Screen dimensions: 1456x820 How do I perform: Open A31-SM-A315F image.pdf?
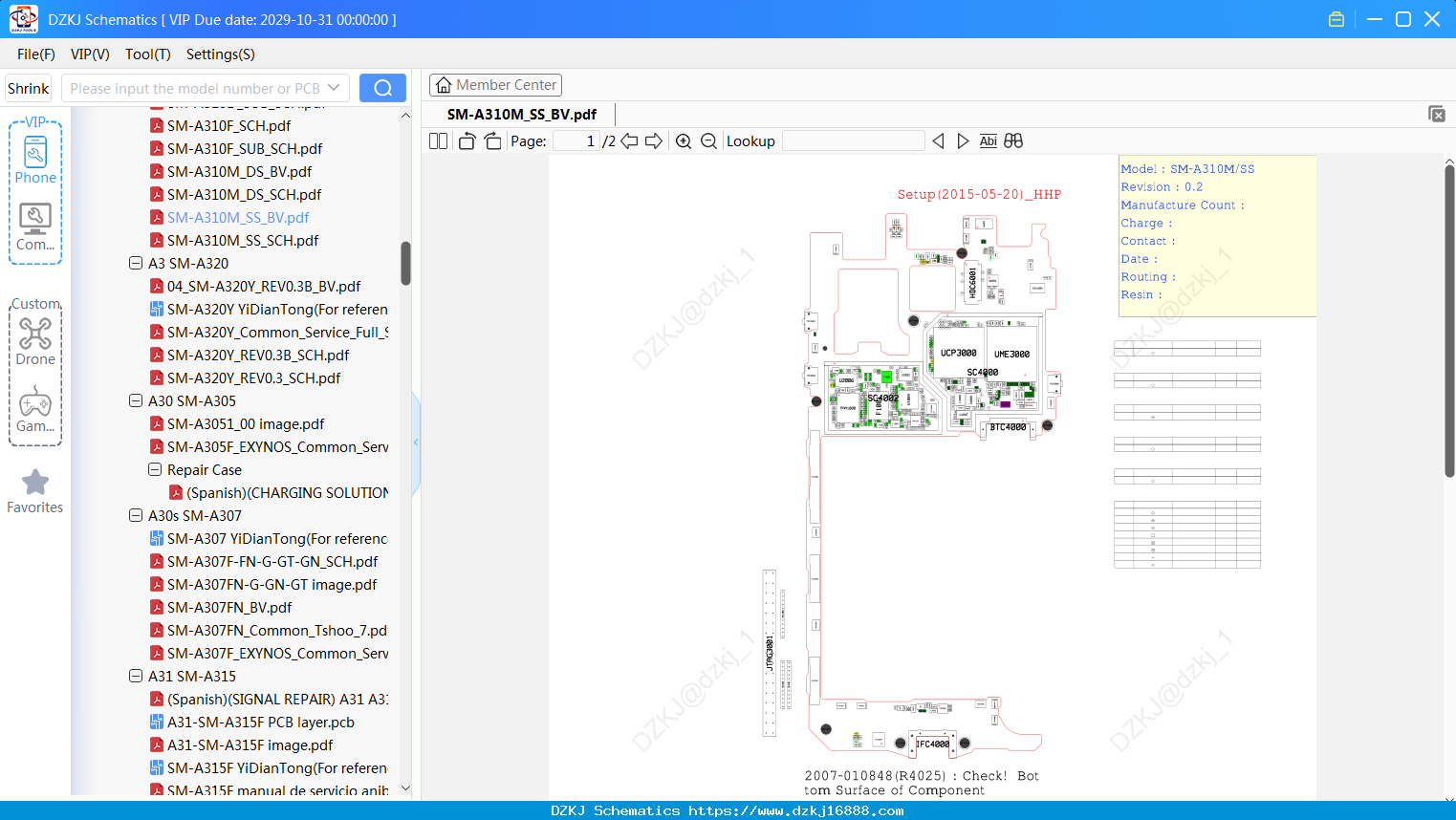250,744
